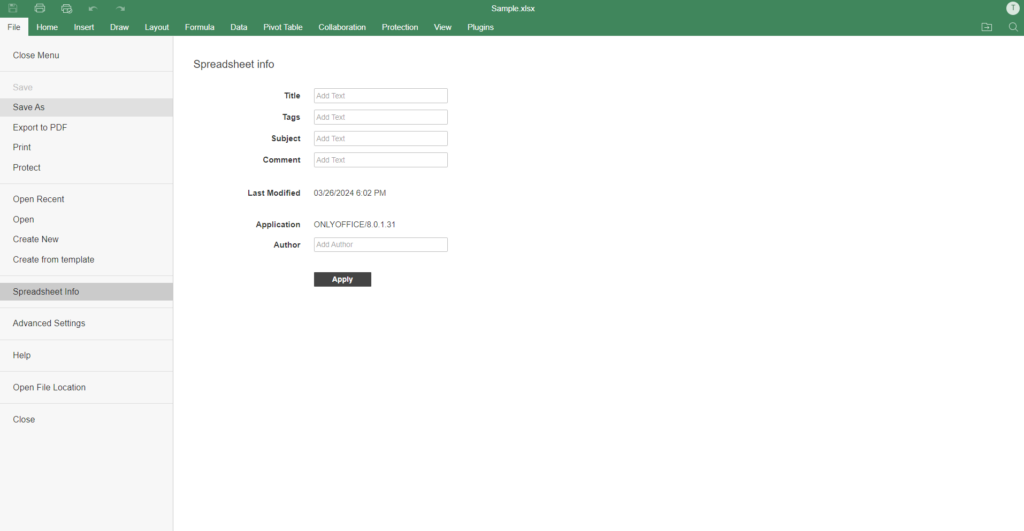Screen dimensions: 1024x531
Task: Click Open Recent in sidebar
Action: 38,199
